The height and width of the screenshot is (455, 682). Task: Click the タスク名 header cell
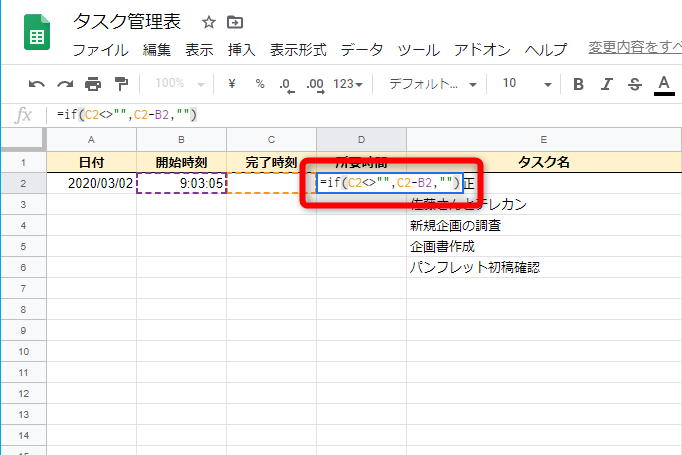tap(544, 163)
